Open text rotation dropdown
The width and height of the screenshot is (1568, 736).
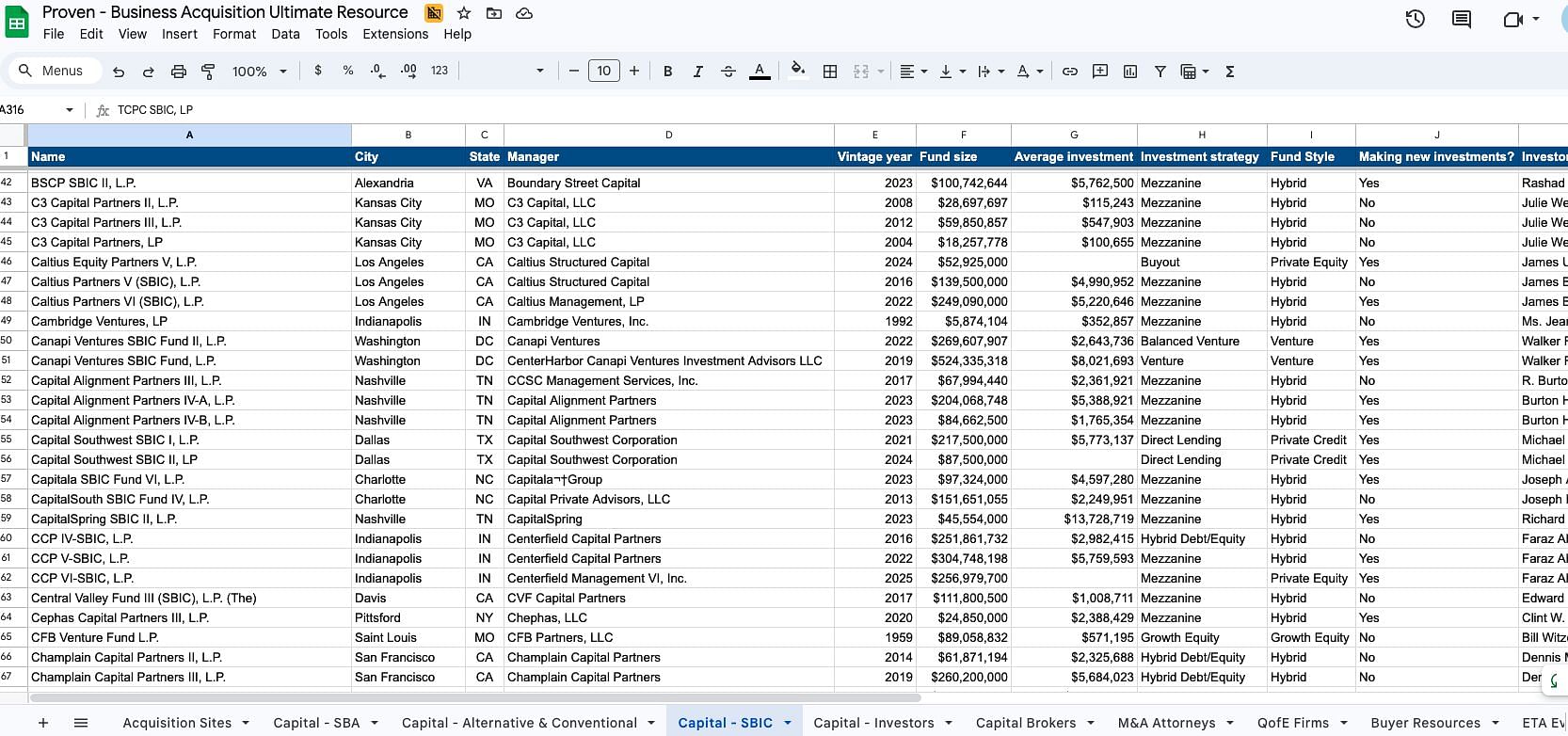tap(1030, 72)
